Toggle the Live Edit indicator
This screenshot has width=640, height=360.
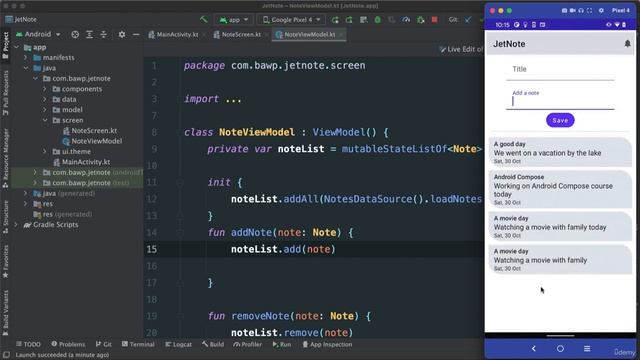click(x=461, y=49)
